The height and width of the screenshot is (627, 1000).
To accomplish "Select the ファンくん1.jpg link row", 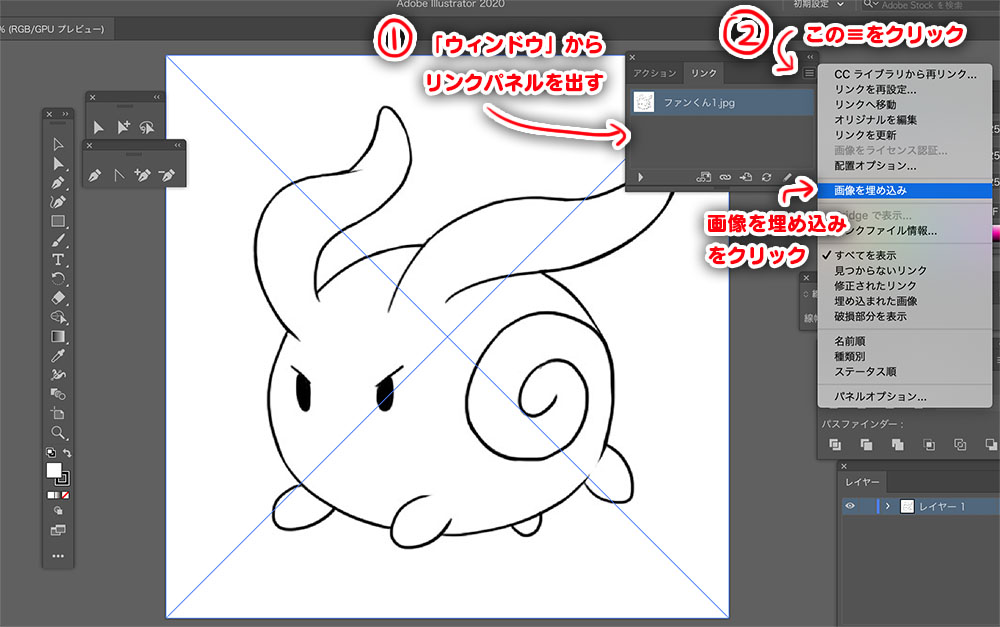I will 722,102.
